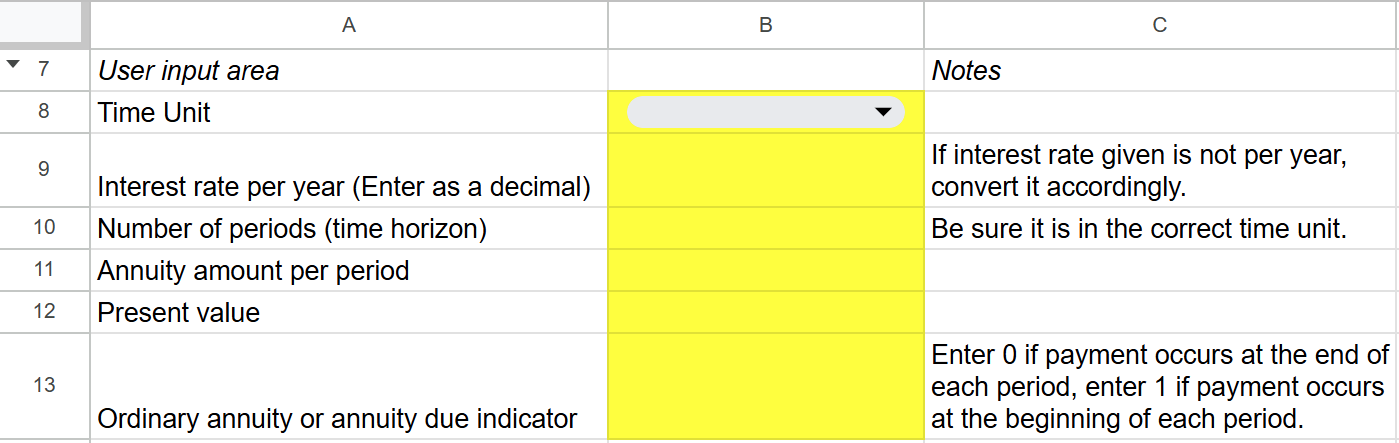Viewport: 1399px width, 443px height.
Task: Click the select-all corner box
Action: tap(44, 25)
